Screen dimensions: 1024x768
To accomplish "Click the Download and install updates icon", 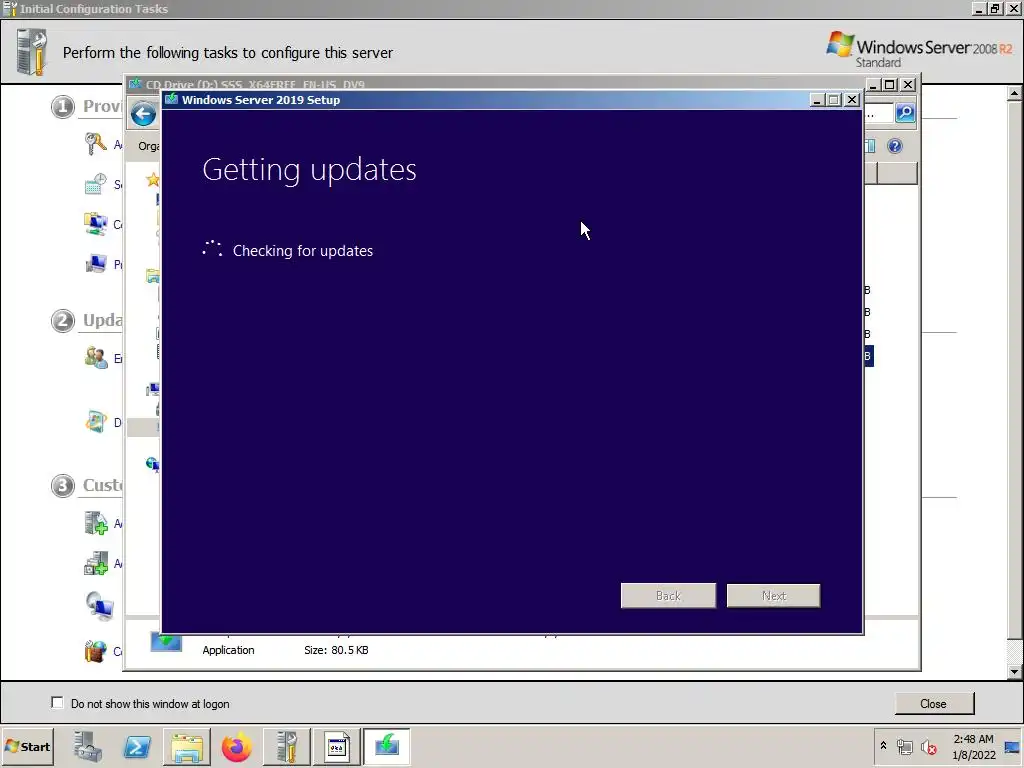I will 96,422.
